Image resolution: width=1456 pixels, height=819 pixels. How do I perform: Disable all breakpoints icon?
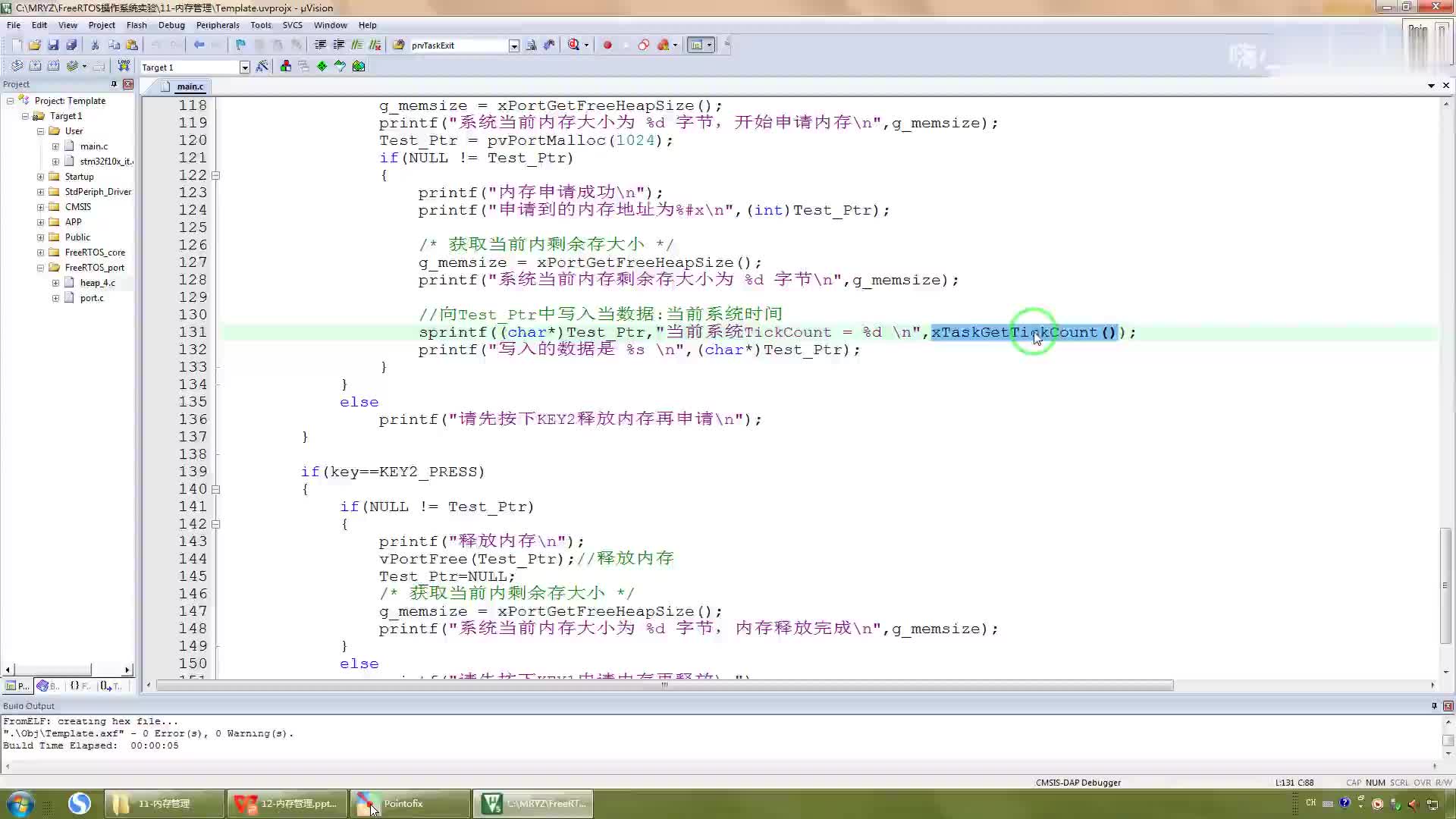pos(644,45)
